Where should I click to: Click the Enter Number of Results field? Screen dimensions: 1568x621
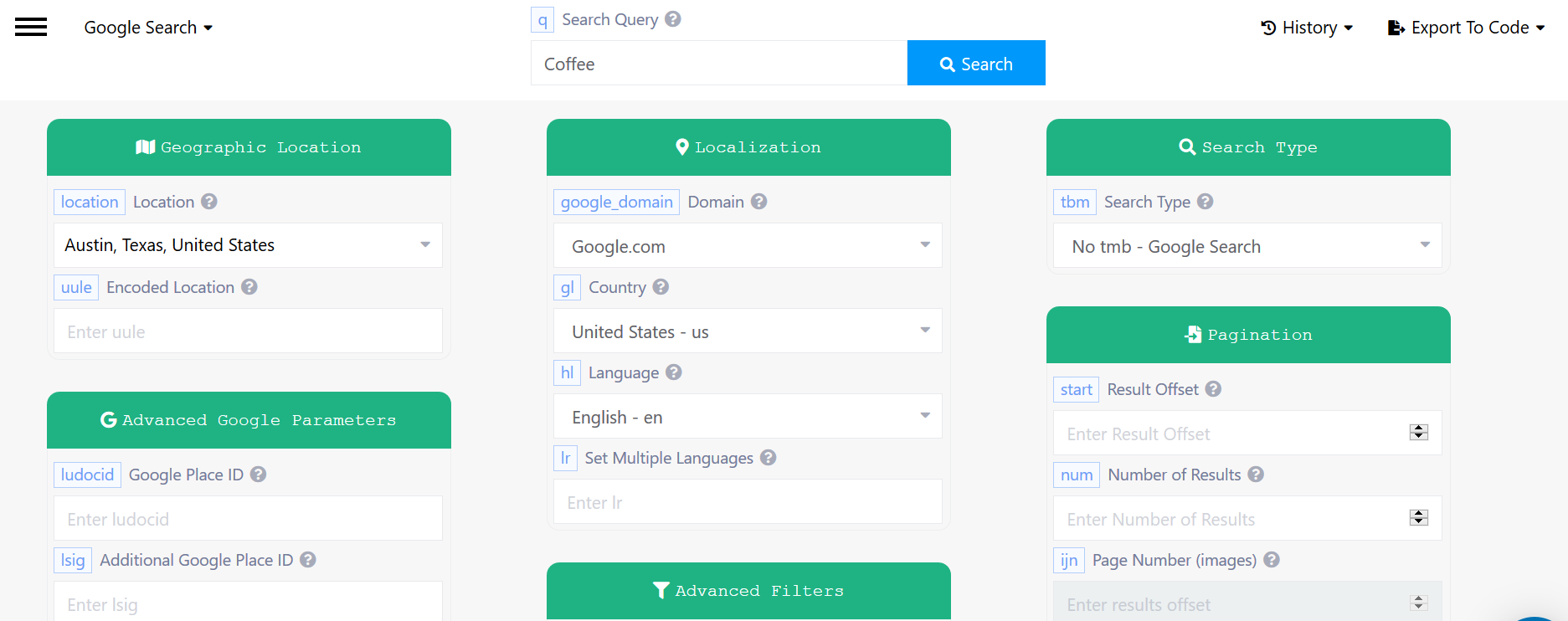[x=1247, y=518]
